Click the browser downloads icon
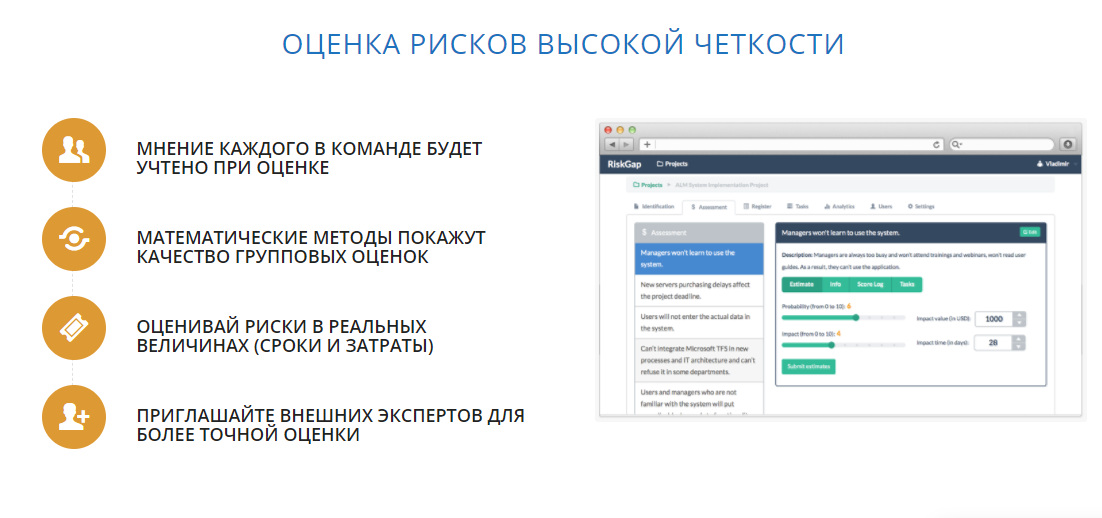The image size is (1102, 518). click(x=1066, y=144)
